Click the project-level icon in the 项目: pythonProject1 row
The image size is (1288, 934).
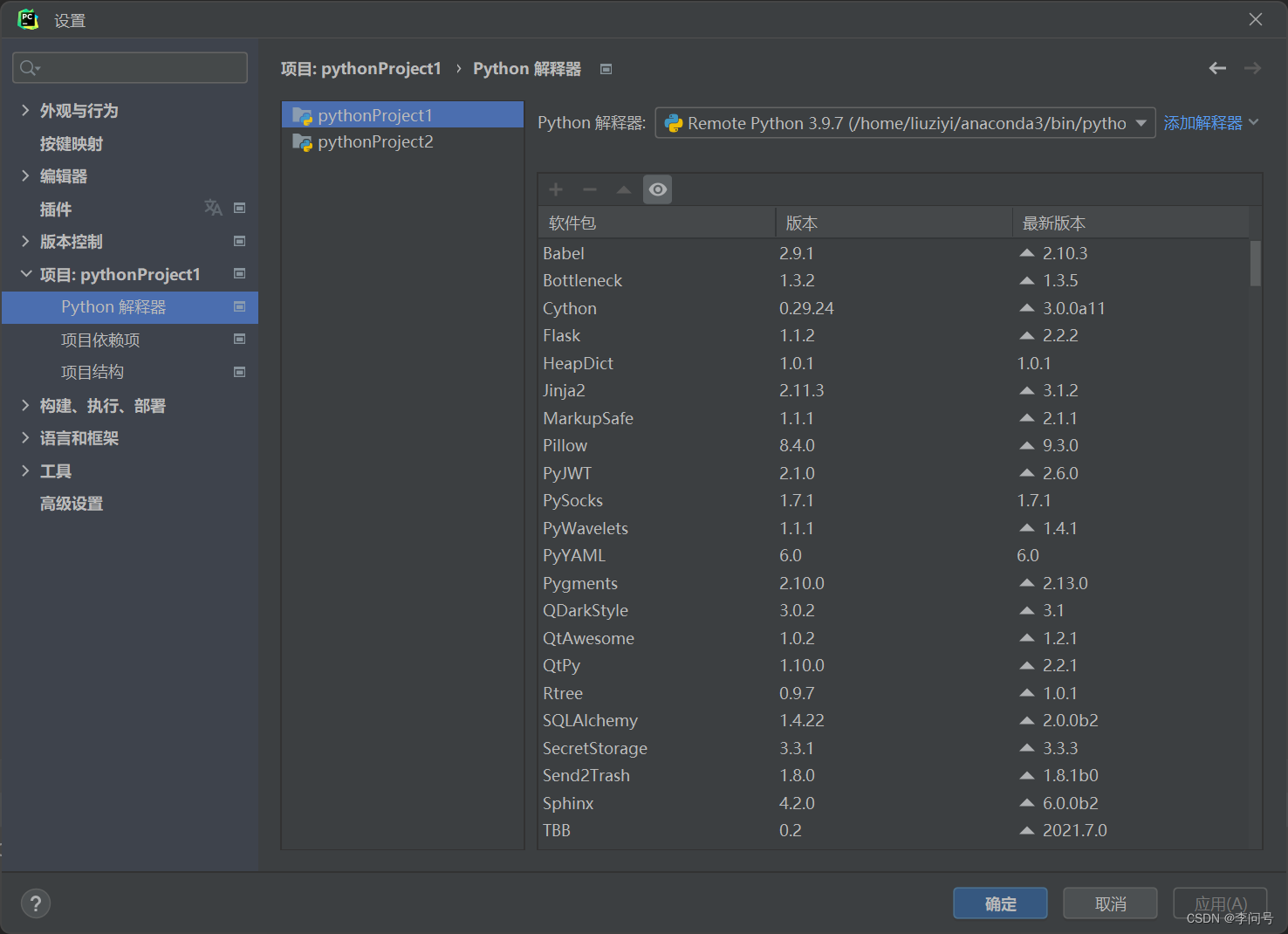pyautogui.click(x=240, y=273)
